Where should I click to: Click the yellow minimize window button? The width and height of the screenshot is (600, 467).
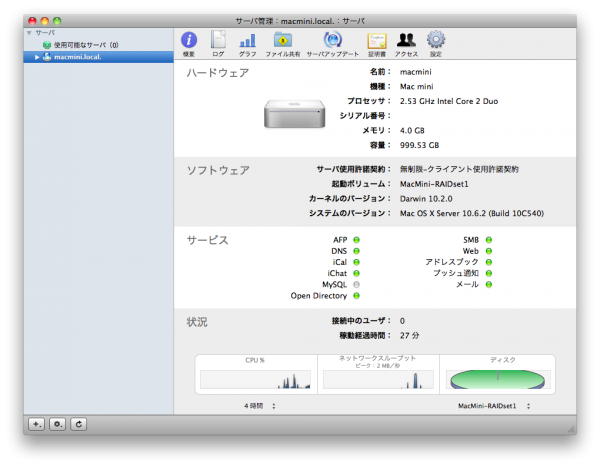click(x=45, y=21)
